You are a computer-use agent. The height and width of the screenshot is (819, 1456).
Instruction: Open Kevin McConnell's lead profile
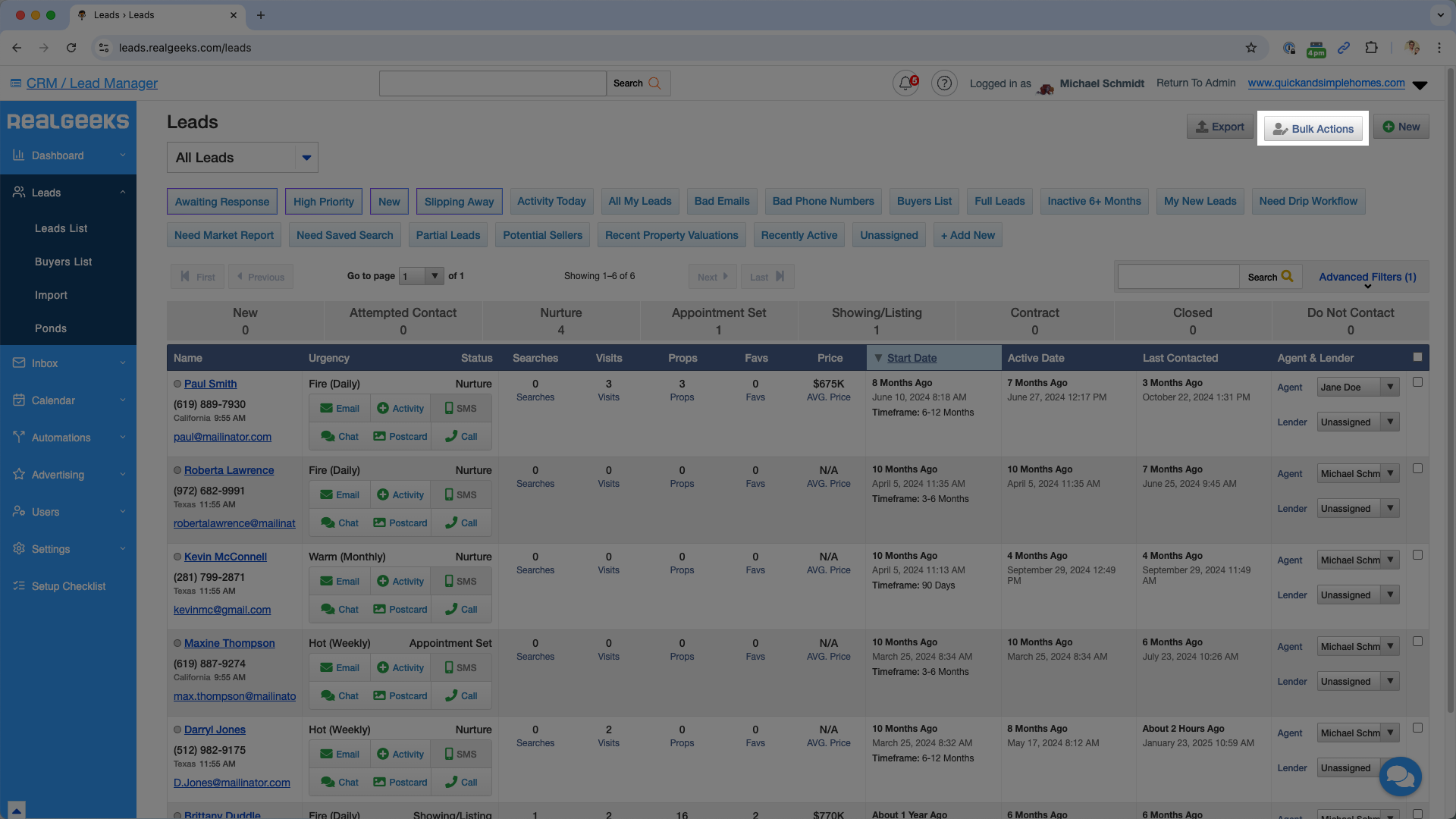click(x=225, y=557)
